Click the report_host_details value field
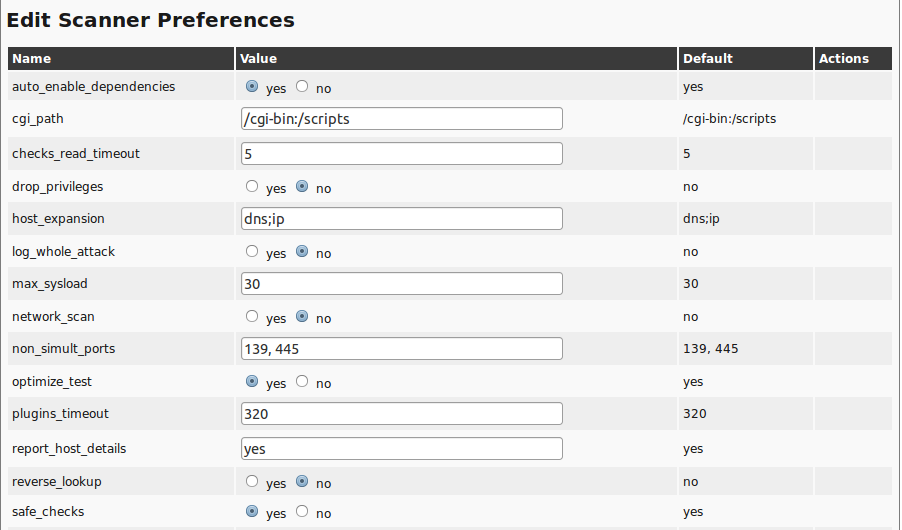 click(402, 449)
